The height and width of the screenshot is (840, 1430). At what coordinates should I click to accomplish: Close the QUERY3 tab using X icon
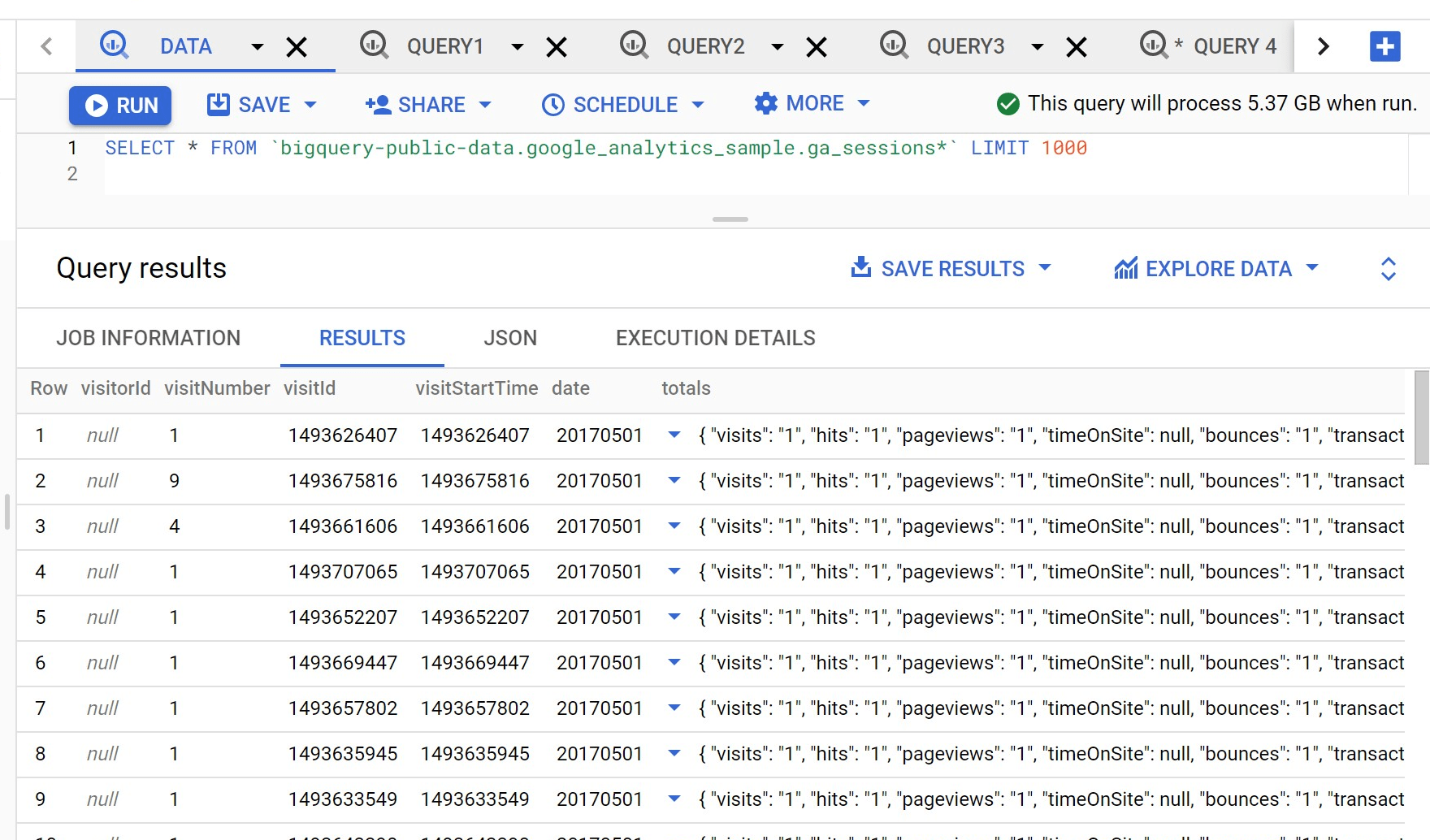(x=1077, y=47)
